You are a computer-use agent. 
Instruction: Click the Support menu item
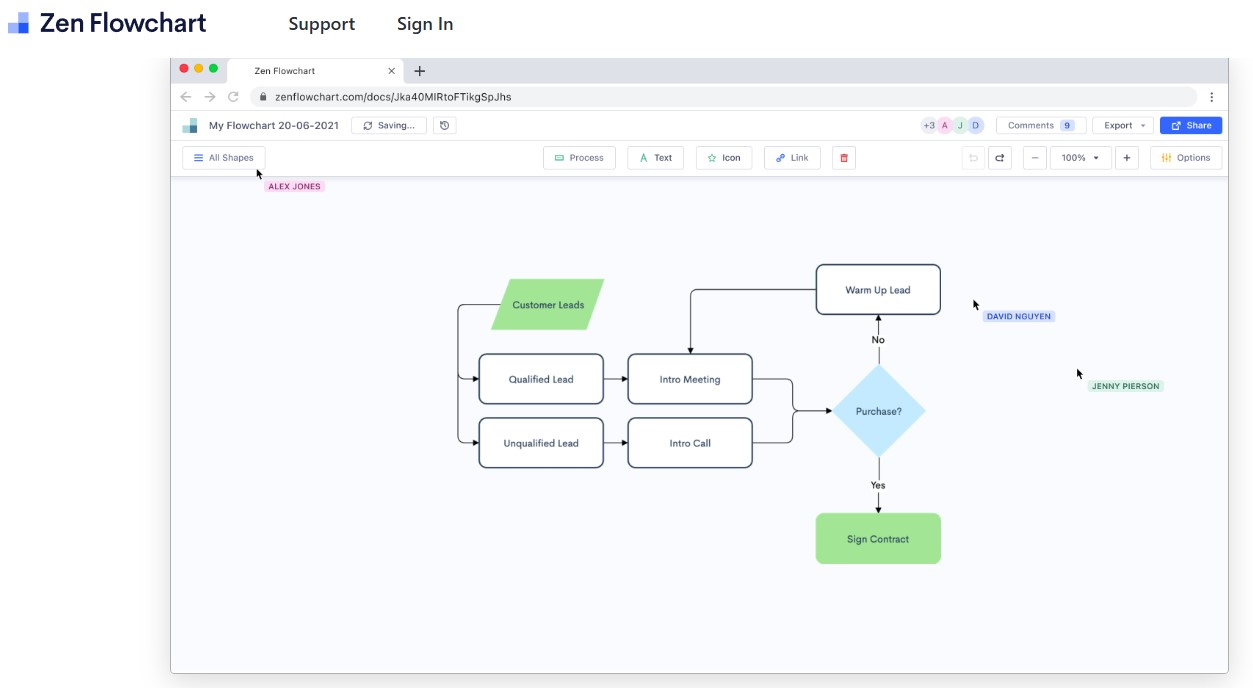(x=321, y=23)
